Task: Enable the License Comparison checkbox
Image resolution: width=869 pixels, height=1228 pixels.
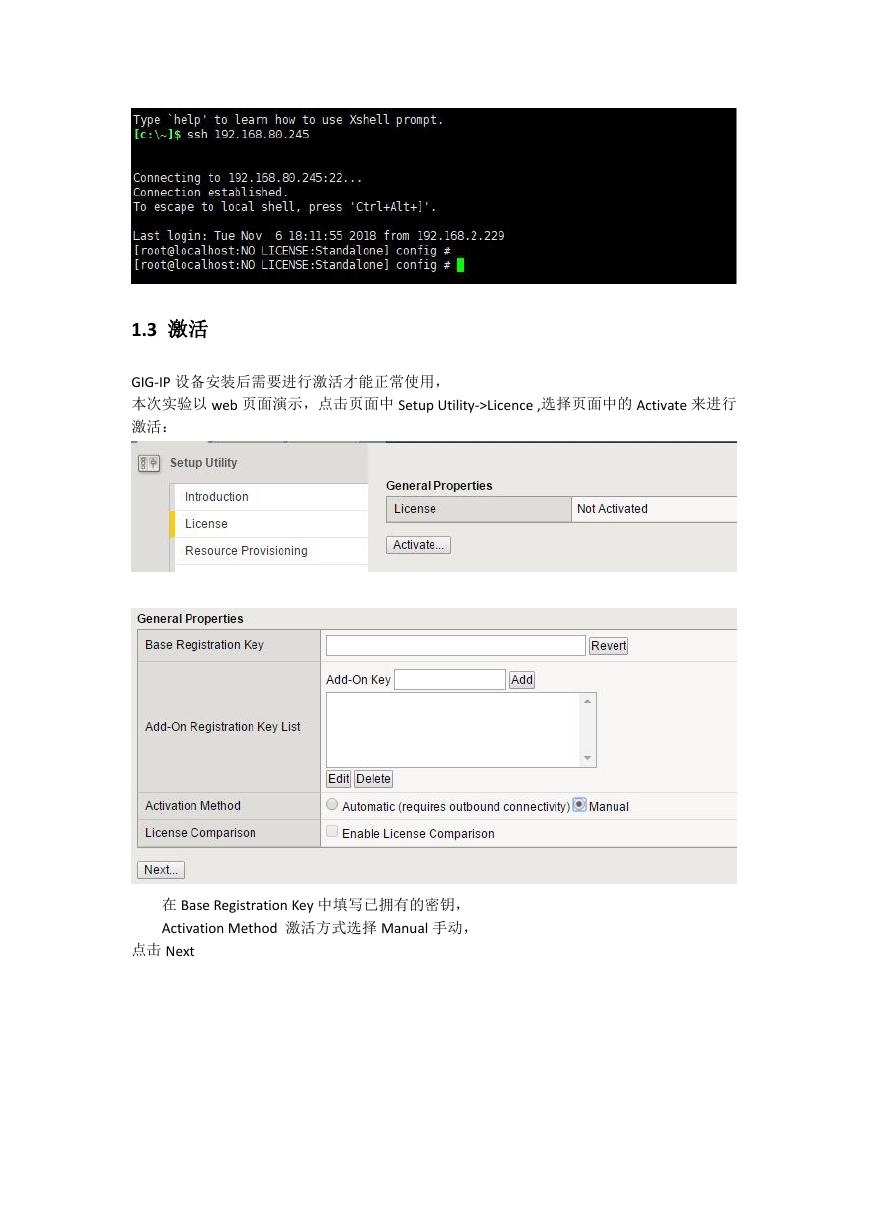Action: click(x=332, y=832)
